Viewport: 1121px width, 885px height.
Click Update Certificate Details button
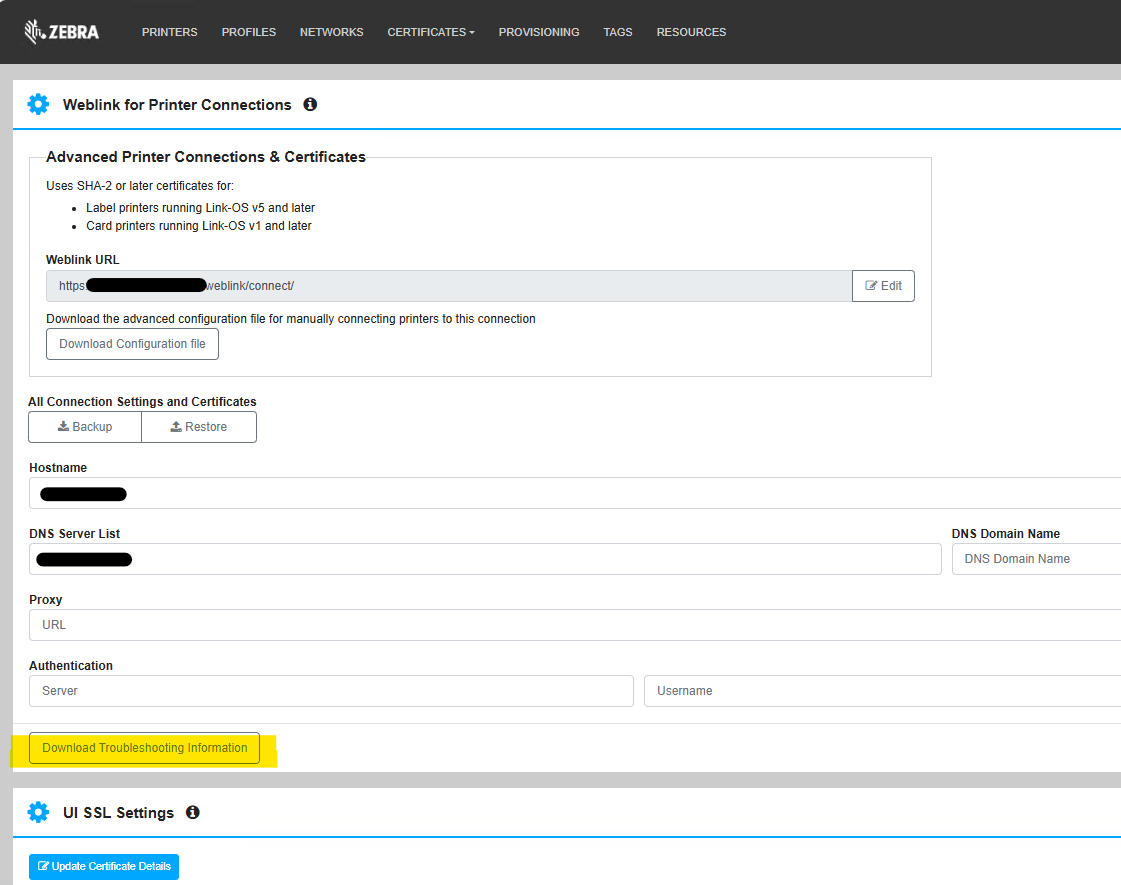pyautogui.click(x=104, y=866)
